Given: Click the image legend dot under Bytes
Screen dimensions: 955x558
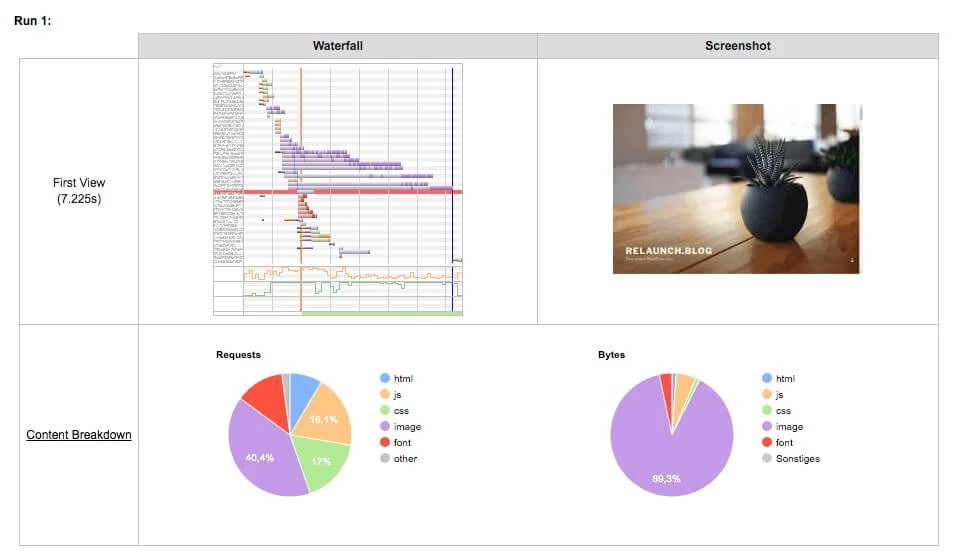Looking at the screenshot, I should pyautogui.click(x=767, y=426).
